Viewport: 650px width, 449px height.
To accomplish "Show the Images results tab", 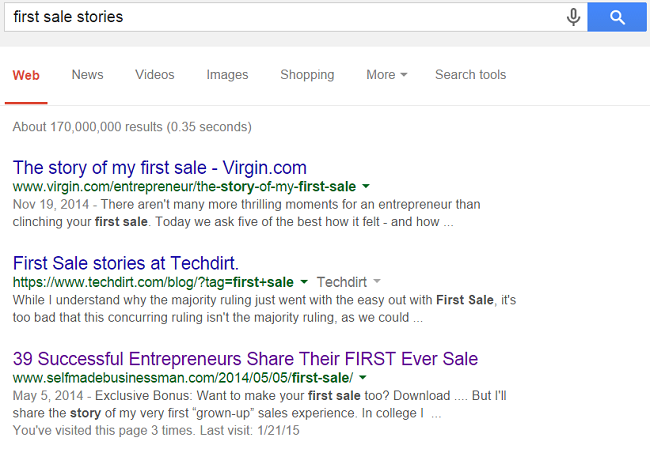I will click(227, 75).
